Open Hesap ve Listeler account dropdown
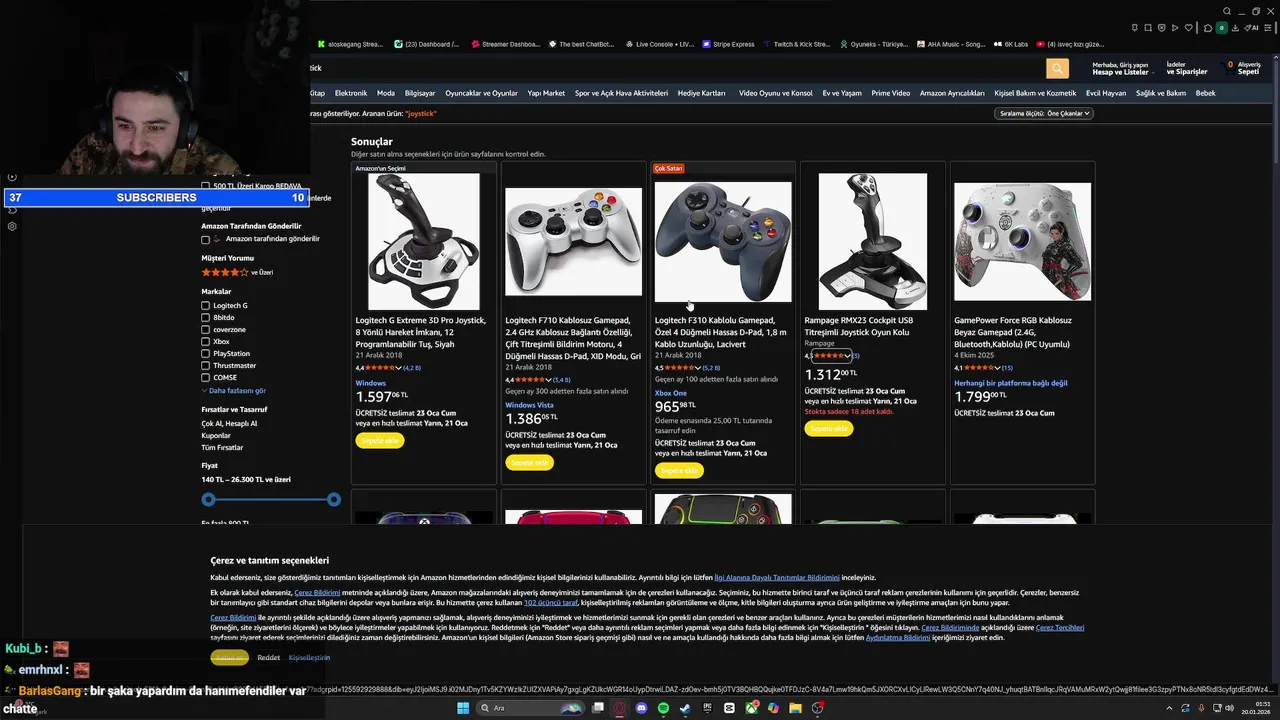The height and width of the screenshot is (720, 1280). (1121, 68)
